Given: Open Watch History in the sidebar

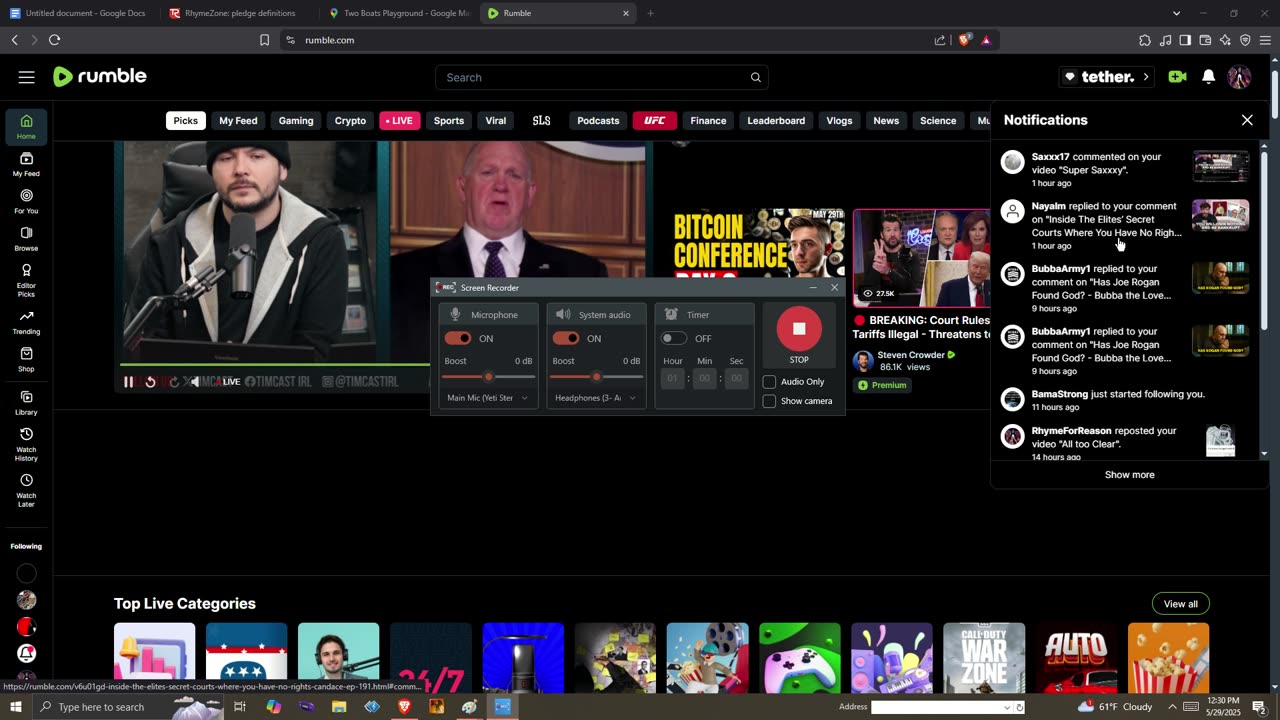Looking at the screenshot, I should [26, 445].
